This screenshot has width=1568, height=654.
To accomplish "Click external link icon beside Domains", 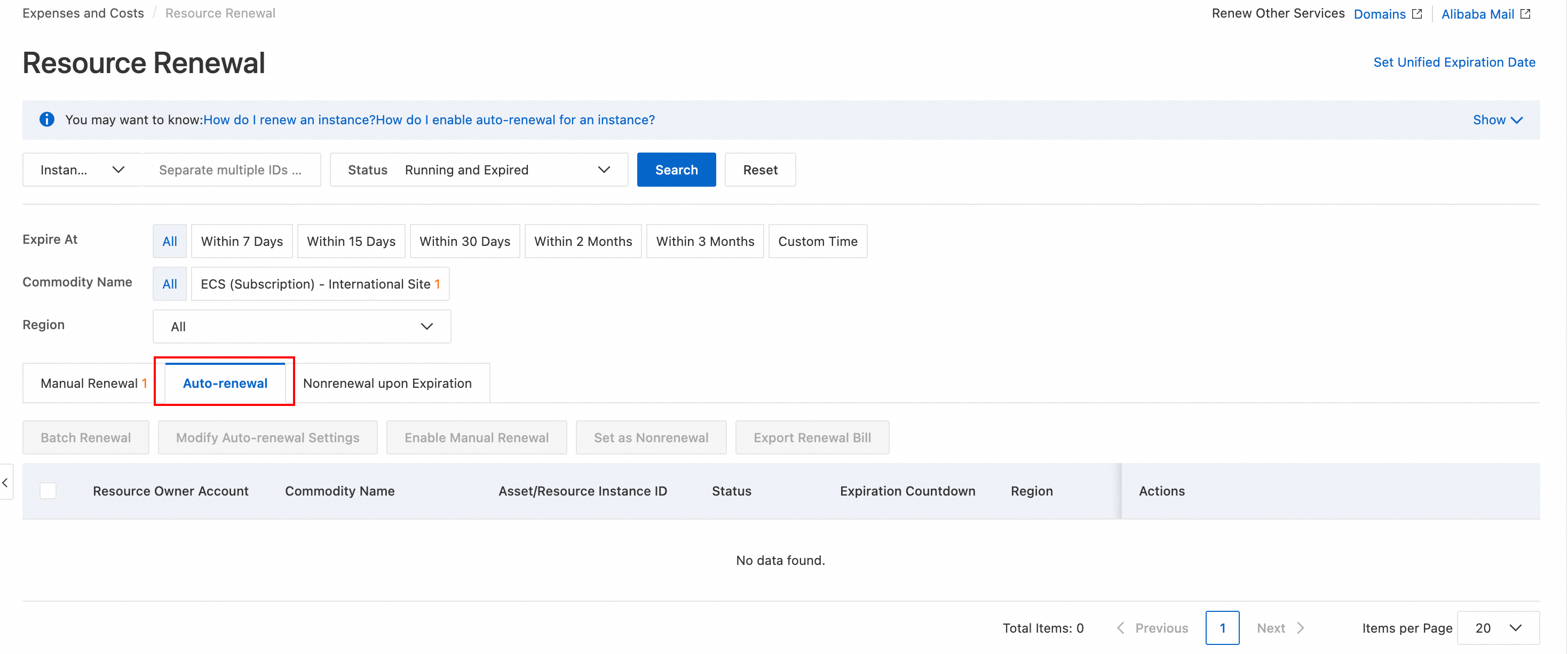I will pyautogui.click(x=1417, y=13).
